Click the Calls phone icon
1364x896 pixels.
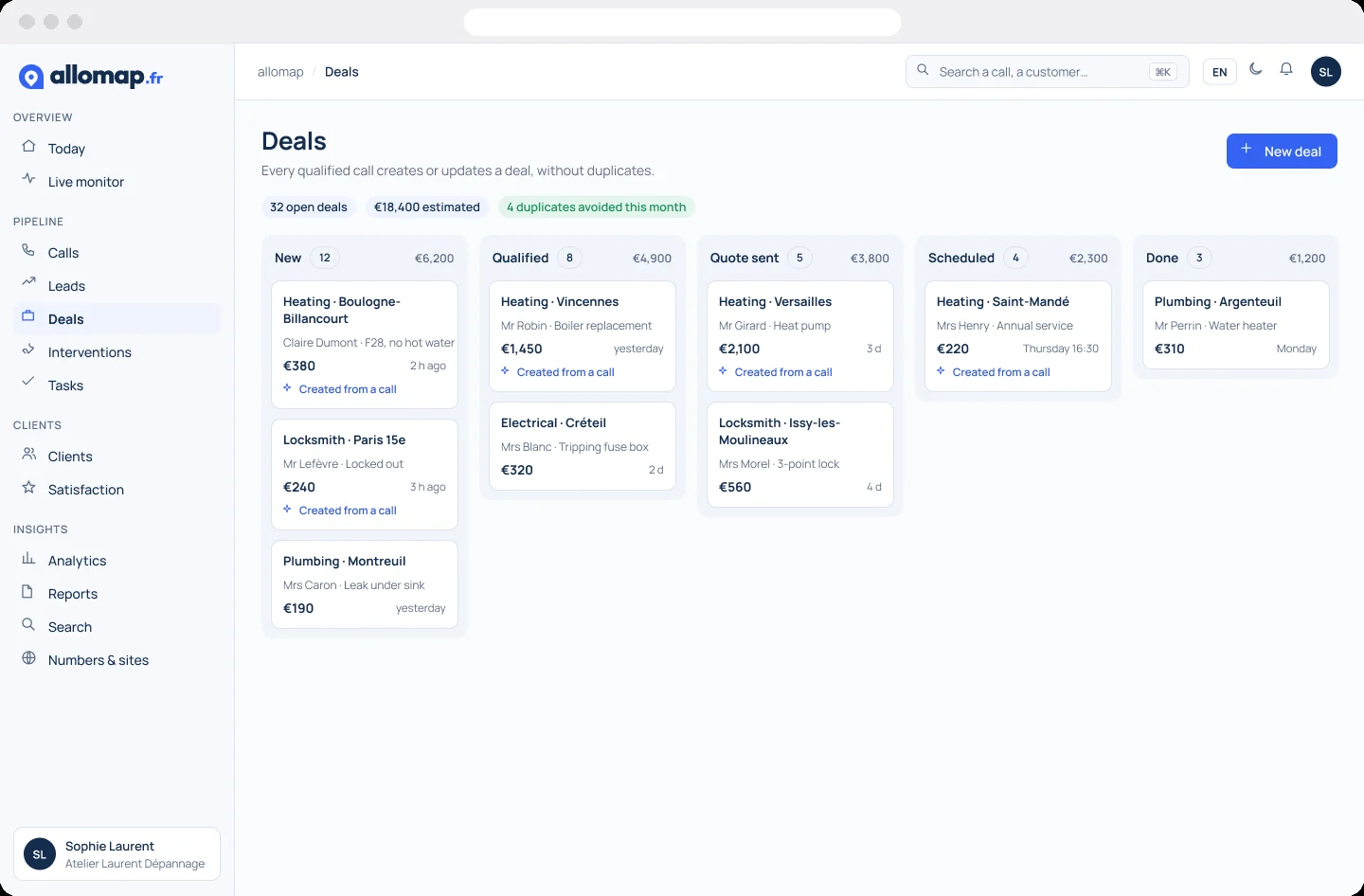point(28,251)
